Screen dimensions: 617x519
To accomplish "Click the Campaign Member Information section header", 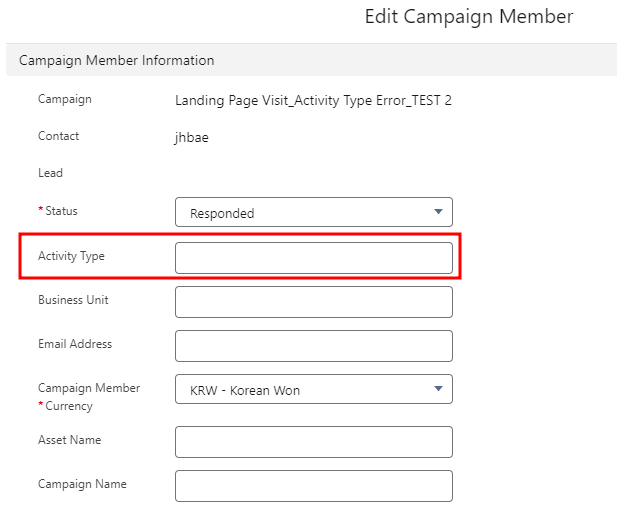I will coord(116,60).
